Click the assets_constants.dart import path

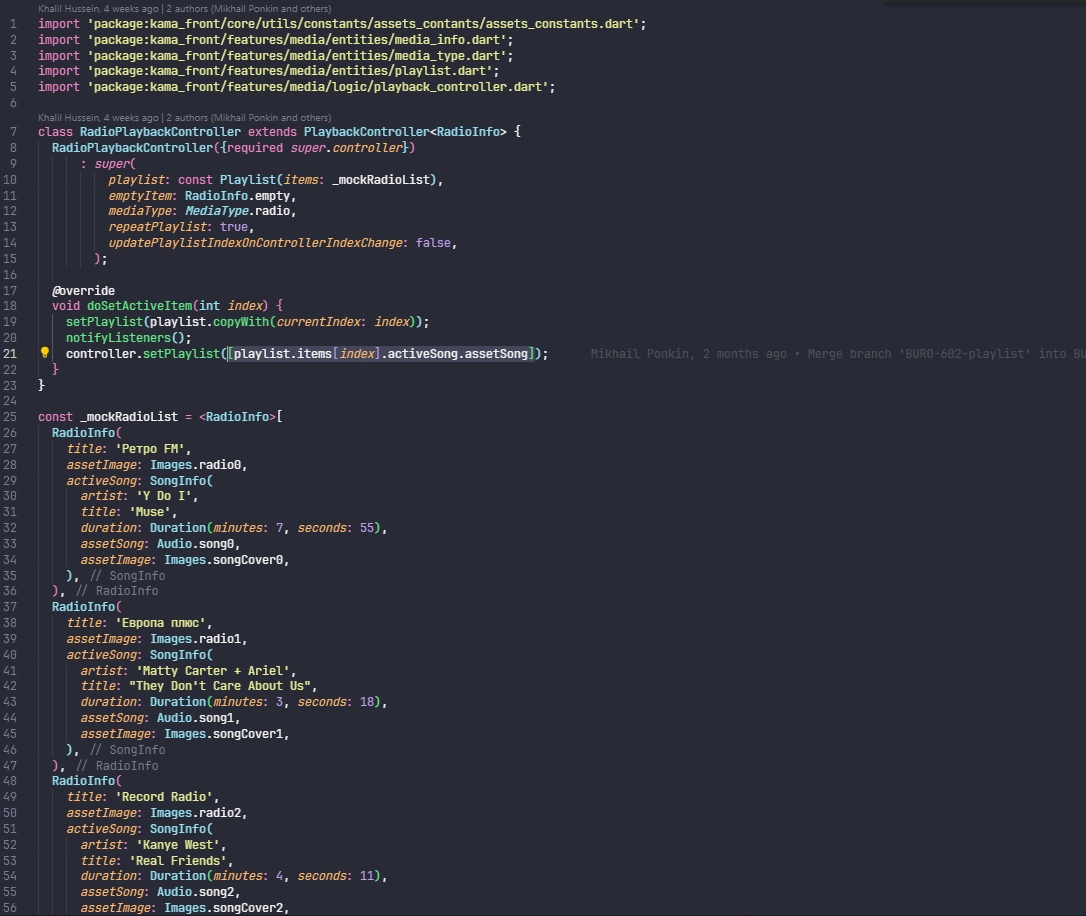pos(366,24)
